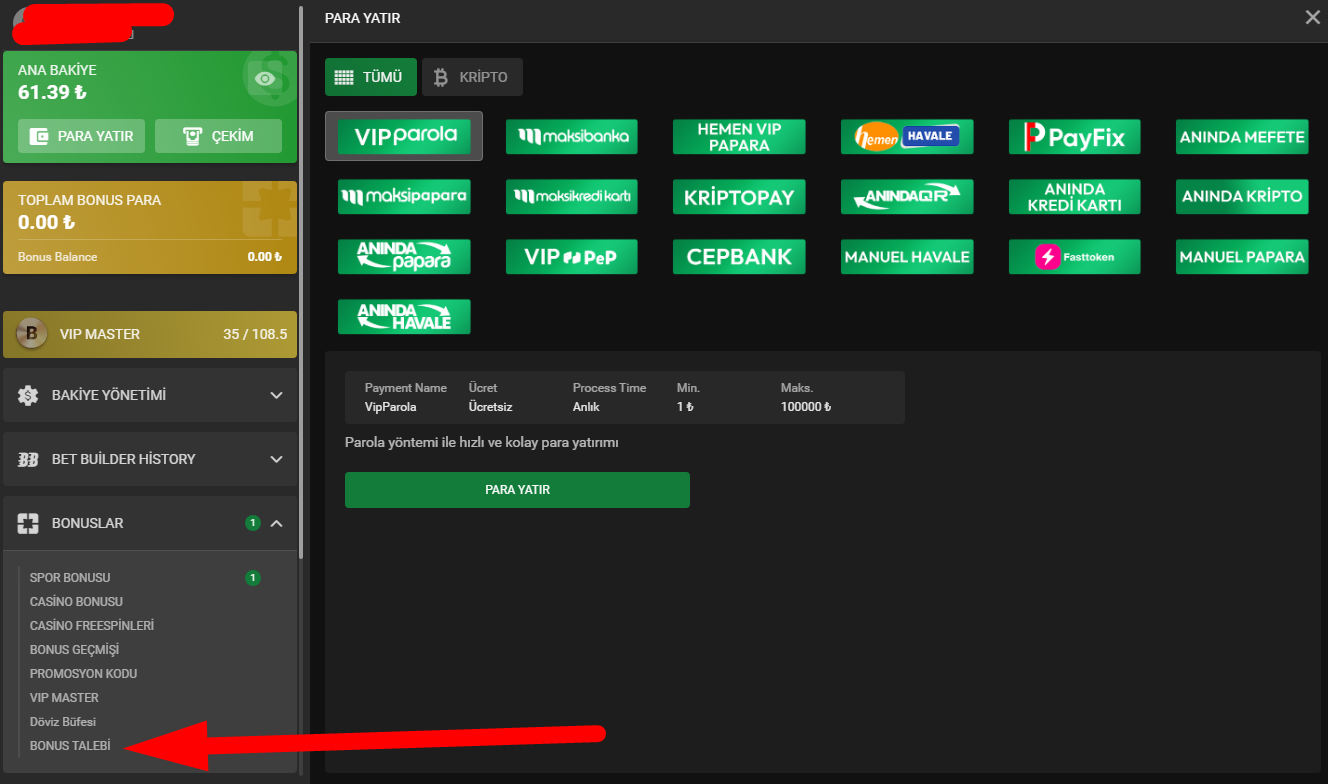The width and height of the screenshot is (1328, 784).
Task: Open Döviz Büfesi menu item
Action: pos(63,722)
